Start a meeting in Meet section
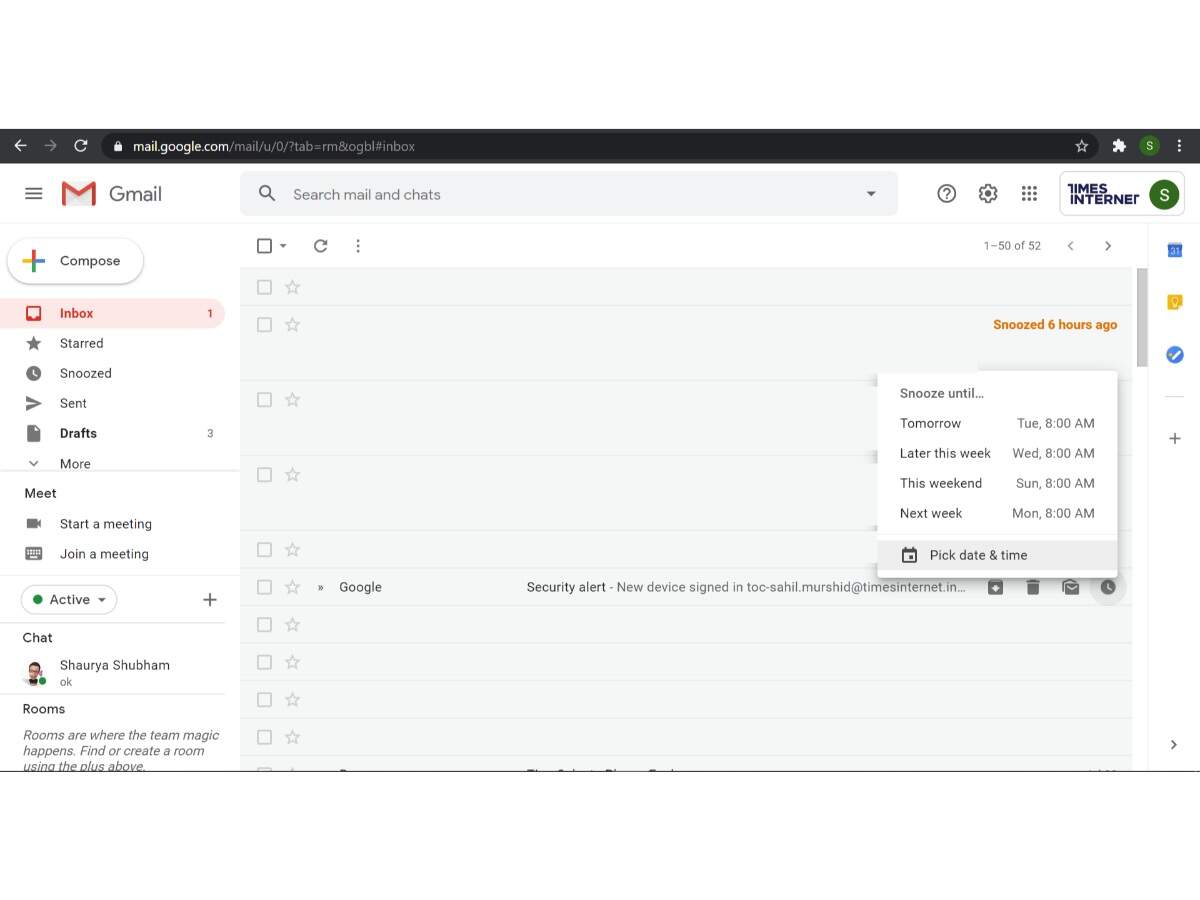Viewport: 1200px width, 900px height. point(105,524)
